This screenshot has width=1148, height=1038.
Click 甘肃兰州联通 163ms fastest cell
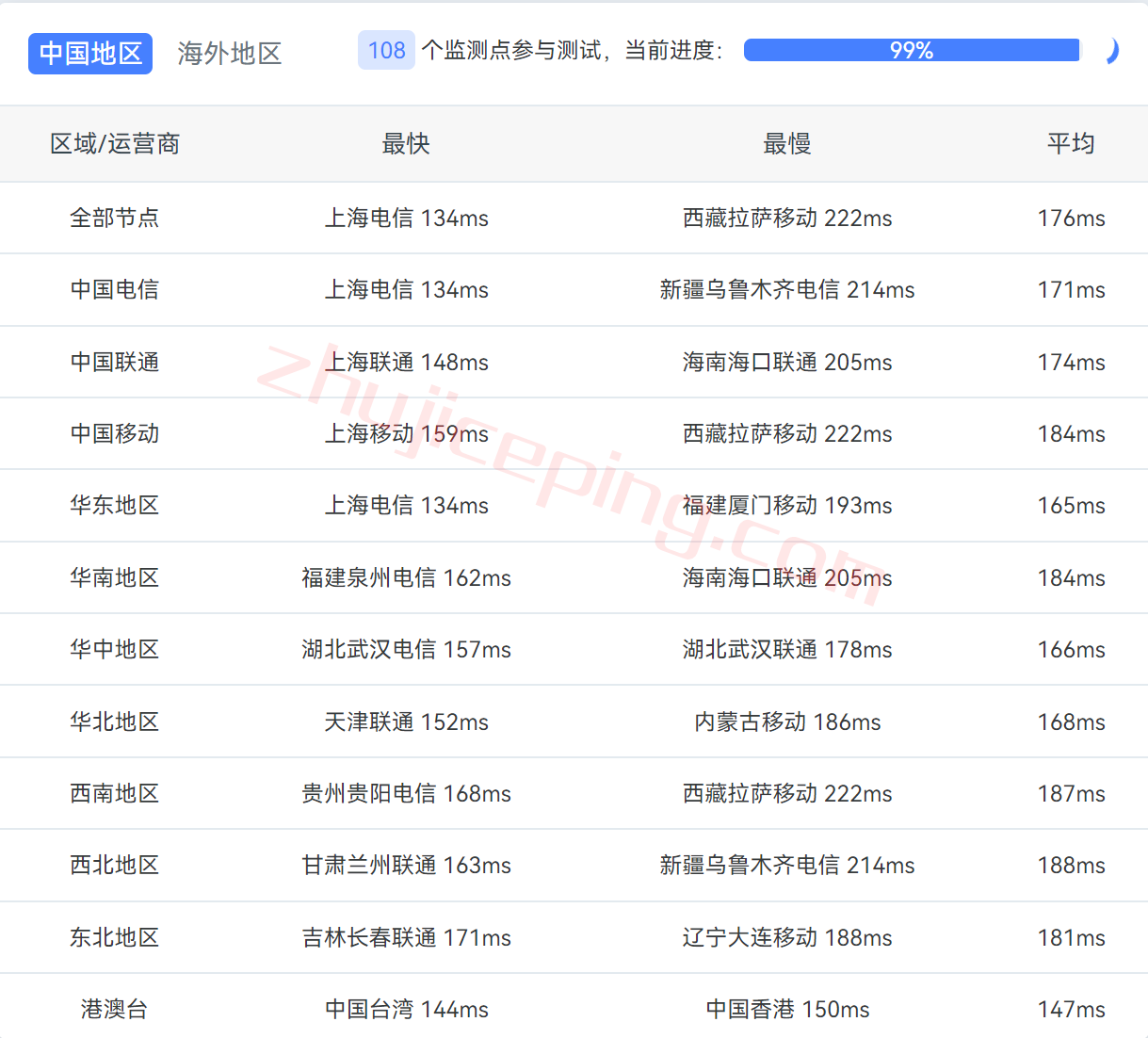pos(407,866)
